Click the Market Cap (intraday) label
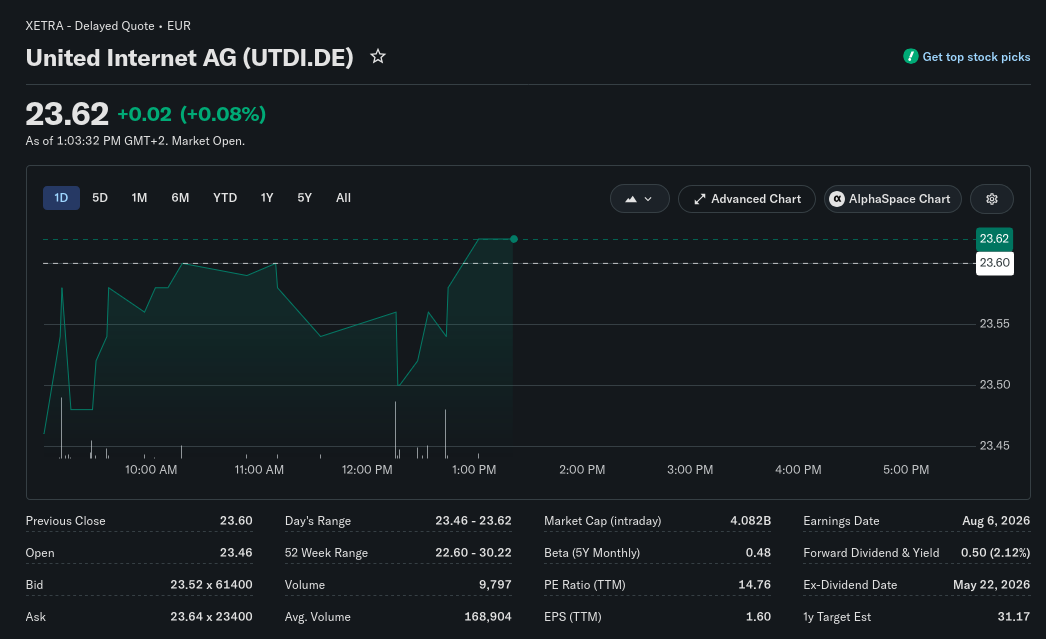1046x639 pixels. [x=602, y=521]
